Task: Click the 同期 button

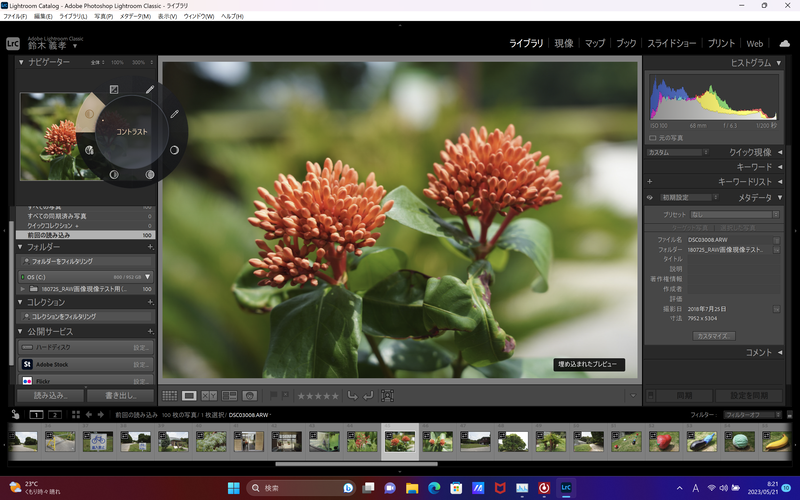Action: pos(684,396)
